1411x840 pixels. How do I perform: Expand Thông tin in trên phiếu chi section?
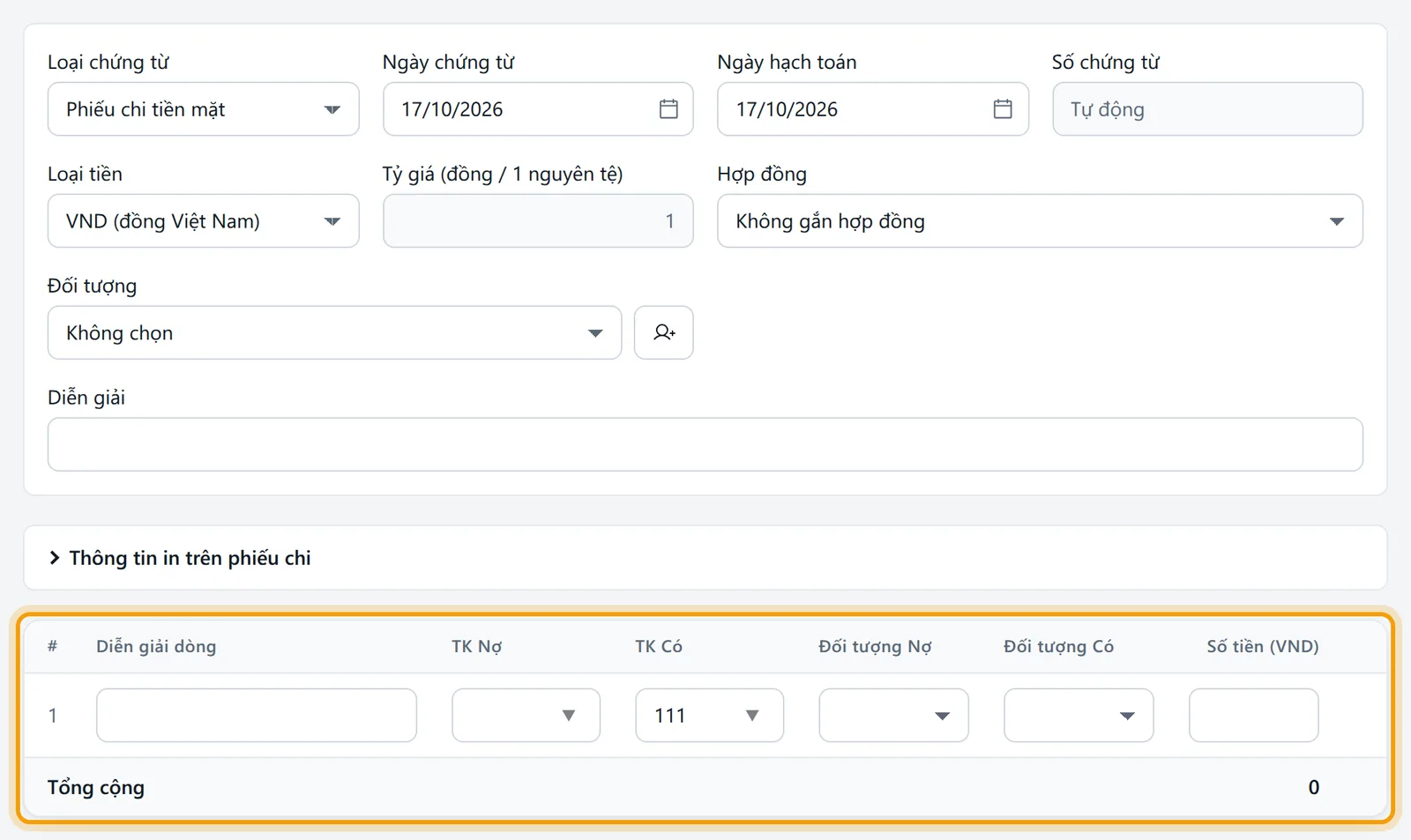(179, 558)
